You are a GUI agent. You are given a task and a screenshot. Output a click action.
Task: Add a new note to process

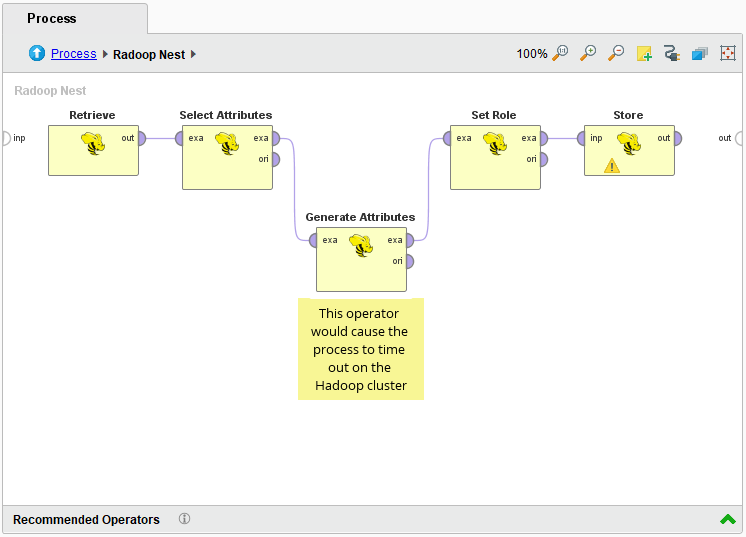click(644, 53)
